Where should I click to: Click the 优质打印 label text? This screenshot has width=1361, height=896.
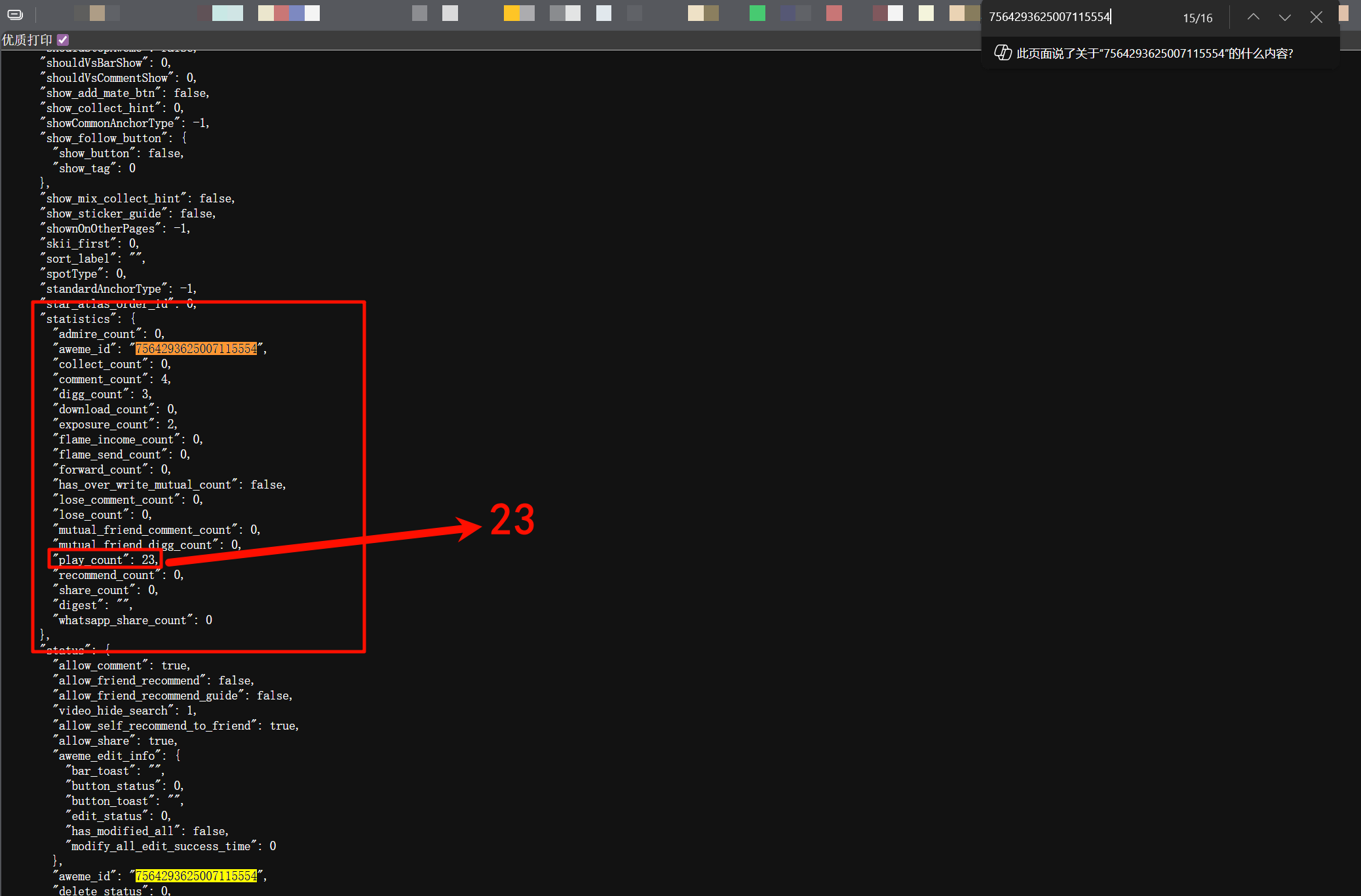pos(27,40)
